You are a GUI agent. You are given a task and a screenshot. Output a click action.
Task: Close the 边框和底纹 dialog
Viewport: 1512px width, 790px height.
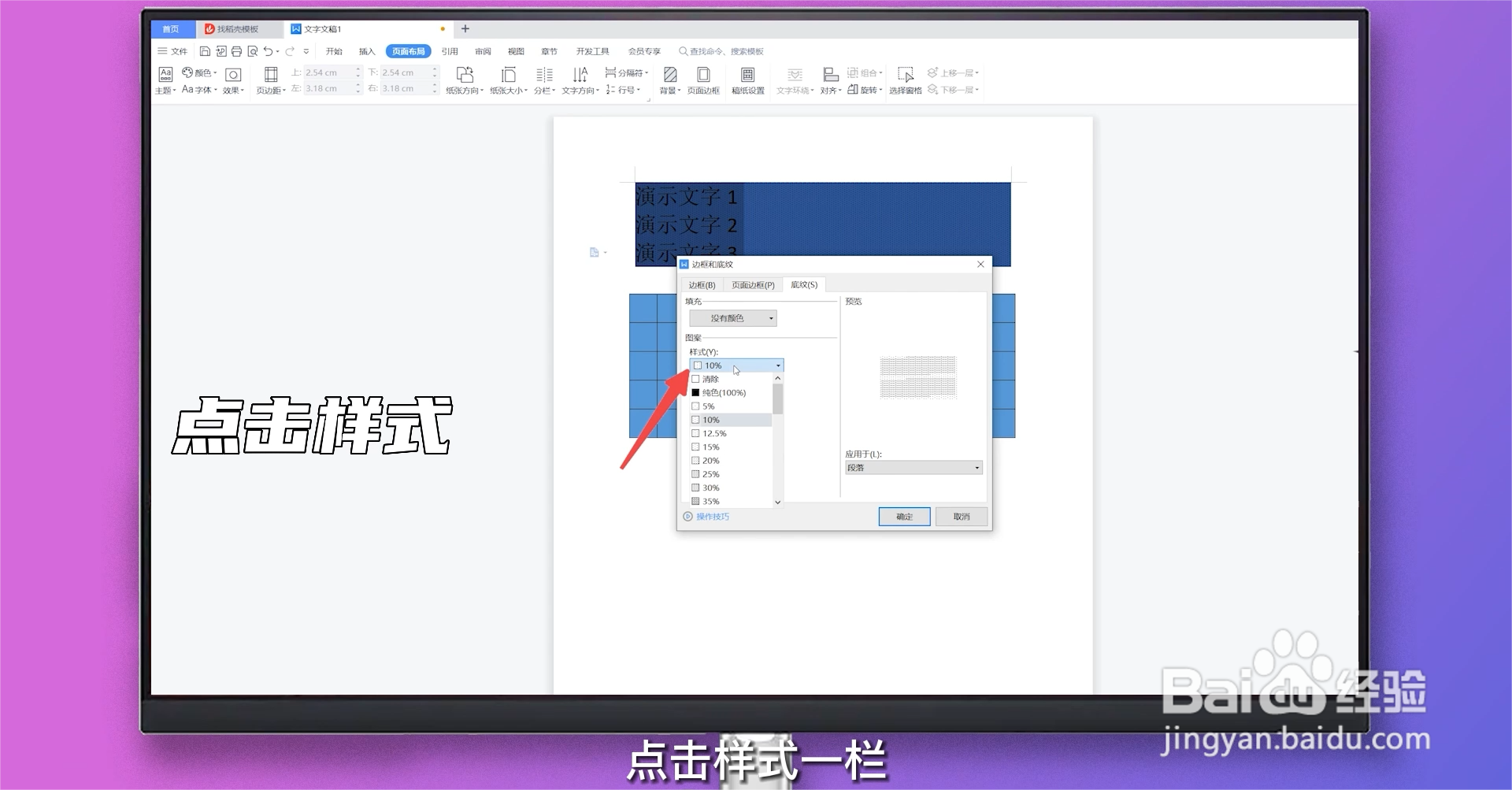(980, 265)
